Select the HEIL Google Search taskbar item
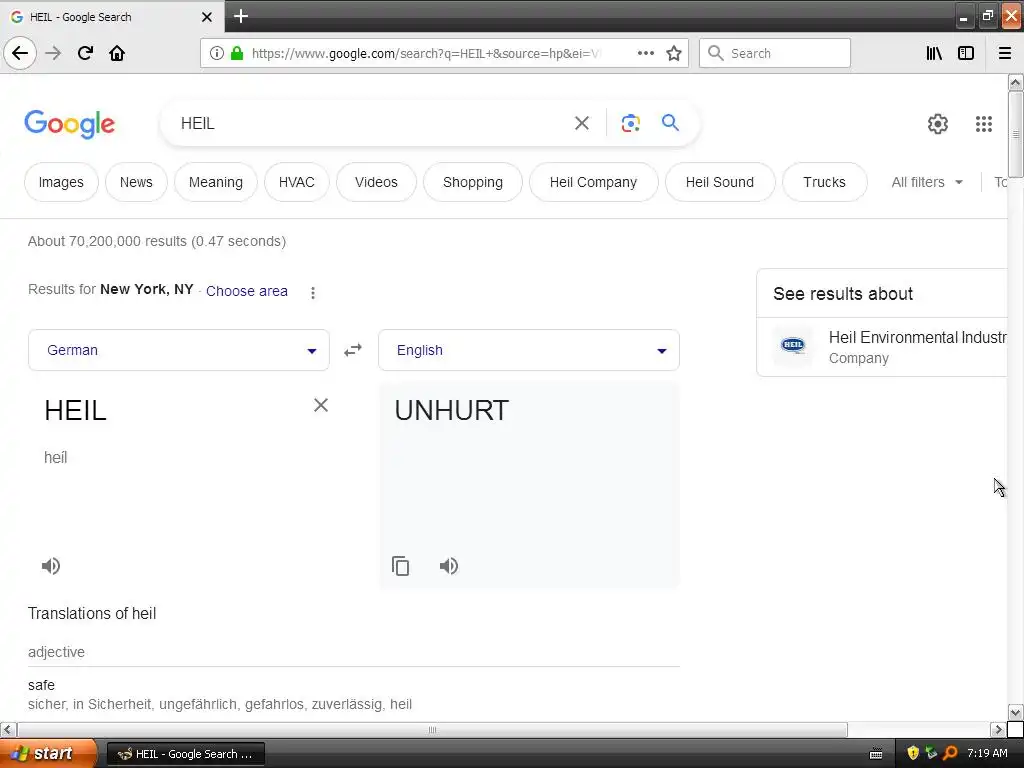Image resolution: width=1024 pixels, height=768 pixels. (185, 754)
